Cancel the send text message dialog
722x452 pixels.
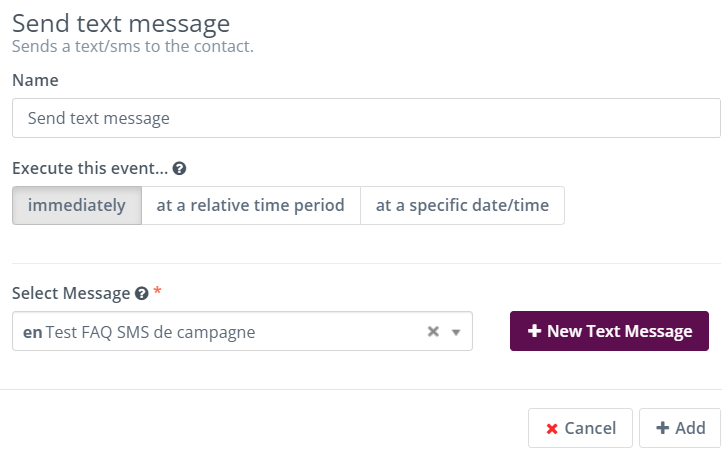pyautogui.click(x=580, y=428)
